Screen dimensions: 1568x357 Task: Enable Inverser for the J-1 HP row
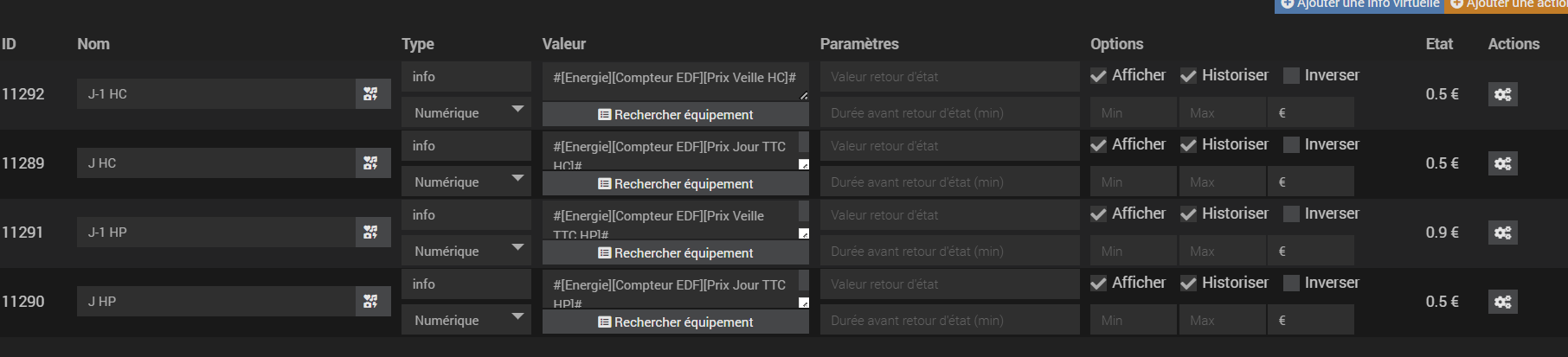(x=1291, y=214)
